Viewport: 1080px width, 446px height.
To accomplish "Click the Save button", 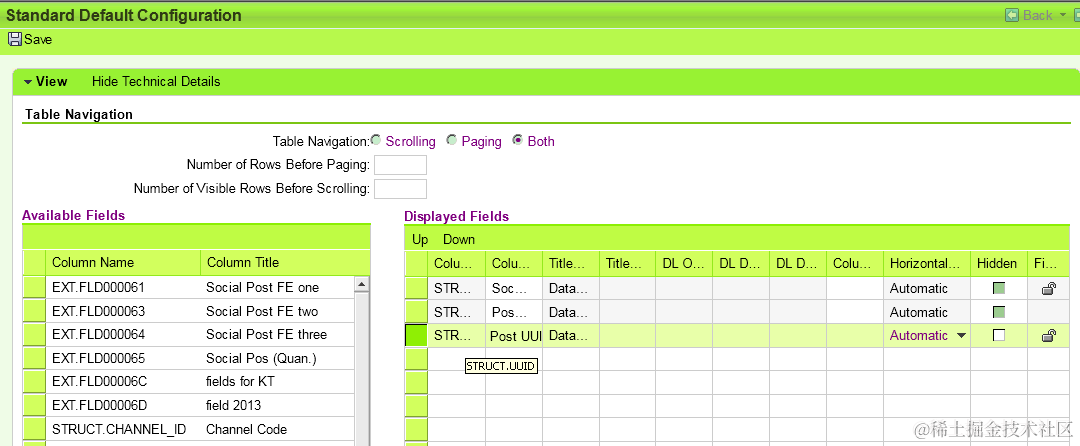I will (30, 39).
